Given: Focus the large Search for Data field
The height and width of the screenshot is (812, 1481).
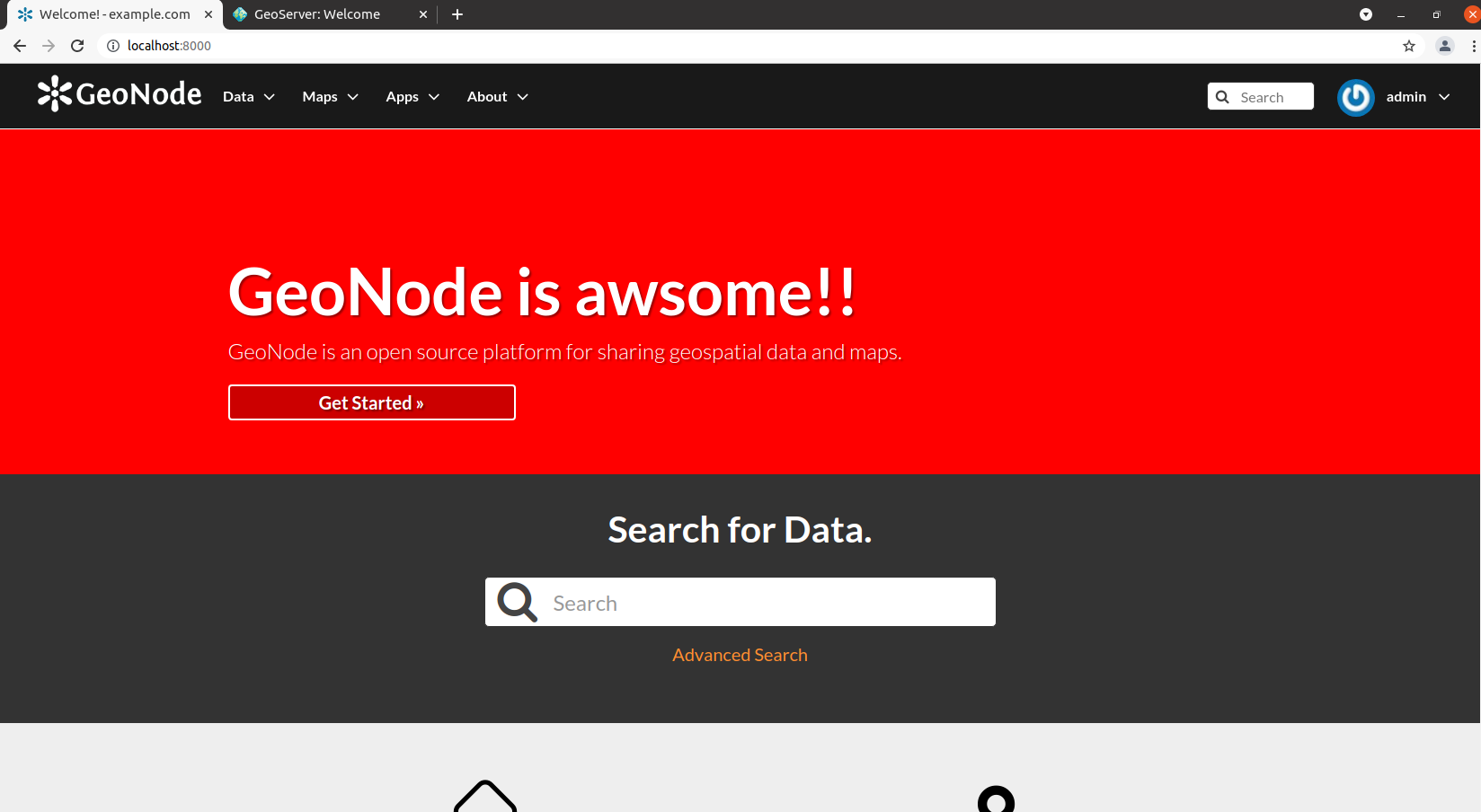Looking at the screenshot, I should pos(740,602).
